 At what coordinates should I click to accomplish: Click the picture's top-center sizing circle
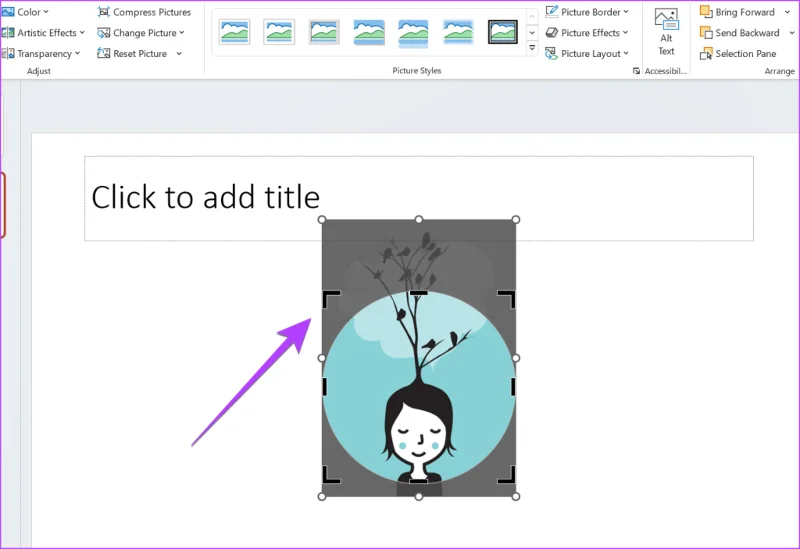click(418, 219)
